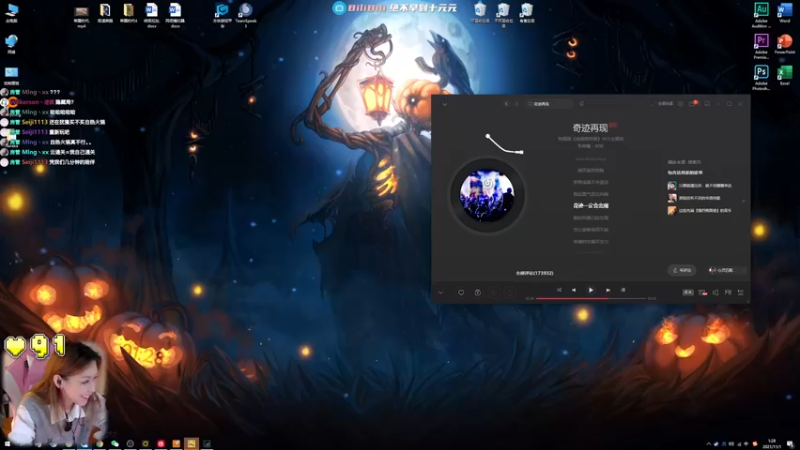Select the Control Panel desktop icon

click(x=11, y=76)
